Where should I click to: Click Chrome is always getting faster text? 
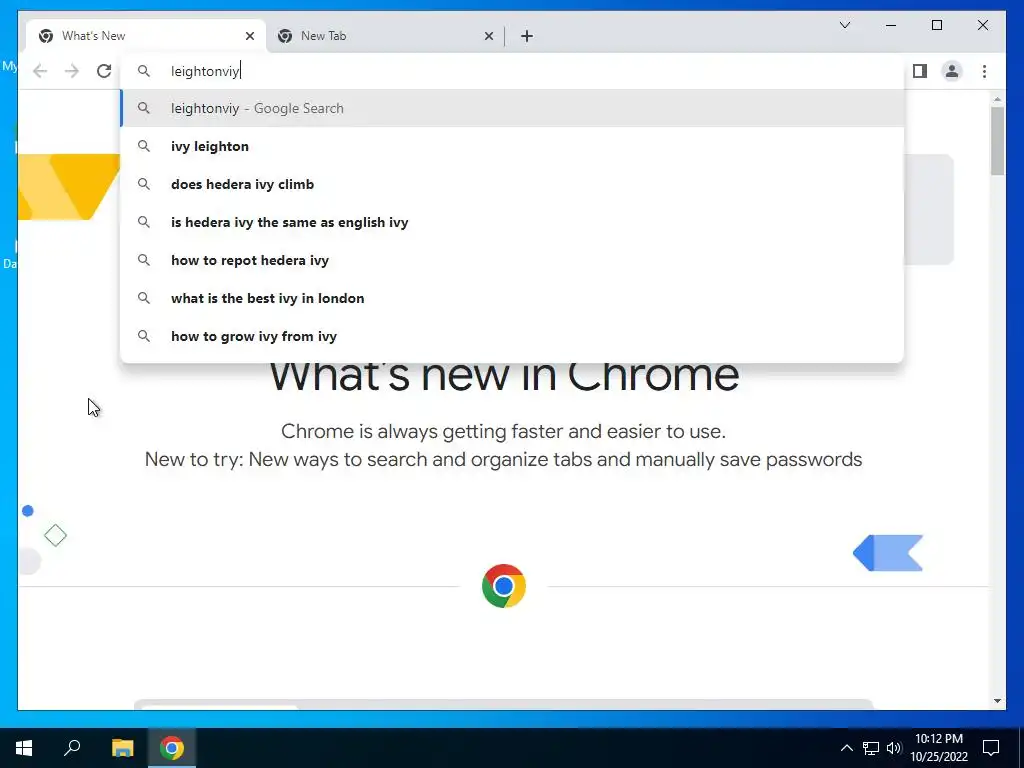pyautogui.click(x=504, y=432)
